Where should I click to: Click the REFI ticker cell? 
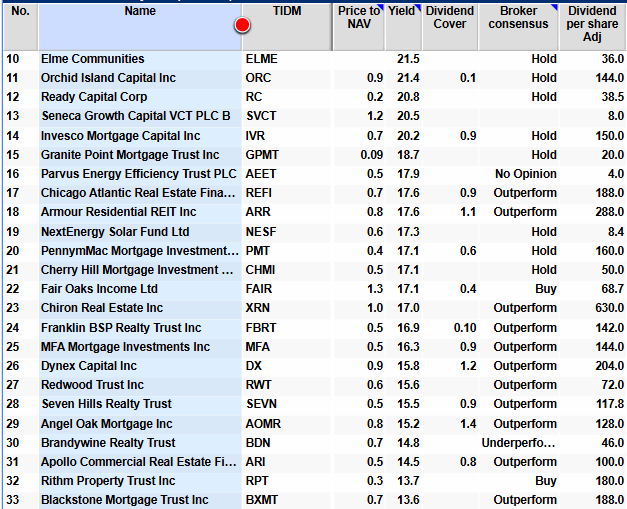coord(258,193)
